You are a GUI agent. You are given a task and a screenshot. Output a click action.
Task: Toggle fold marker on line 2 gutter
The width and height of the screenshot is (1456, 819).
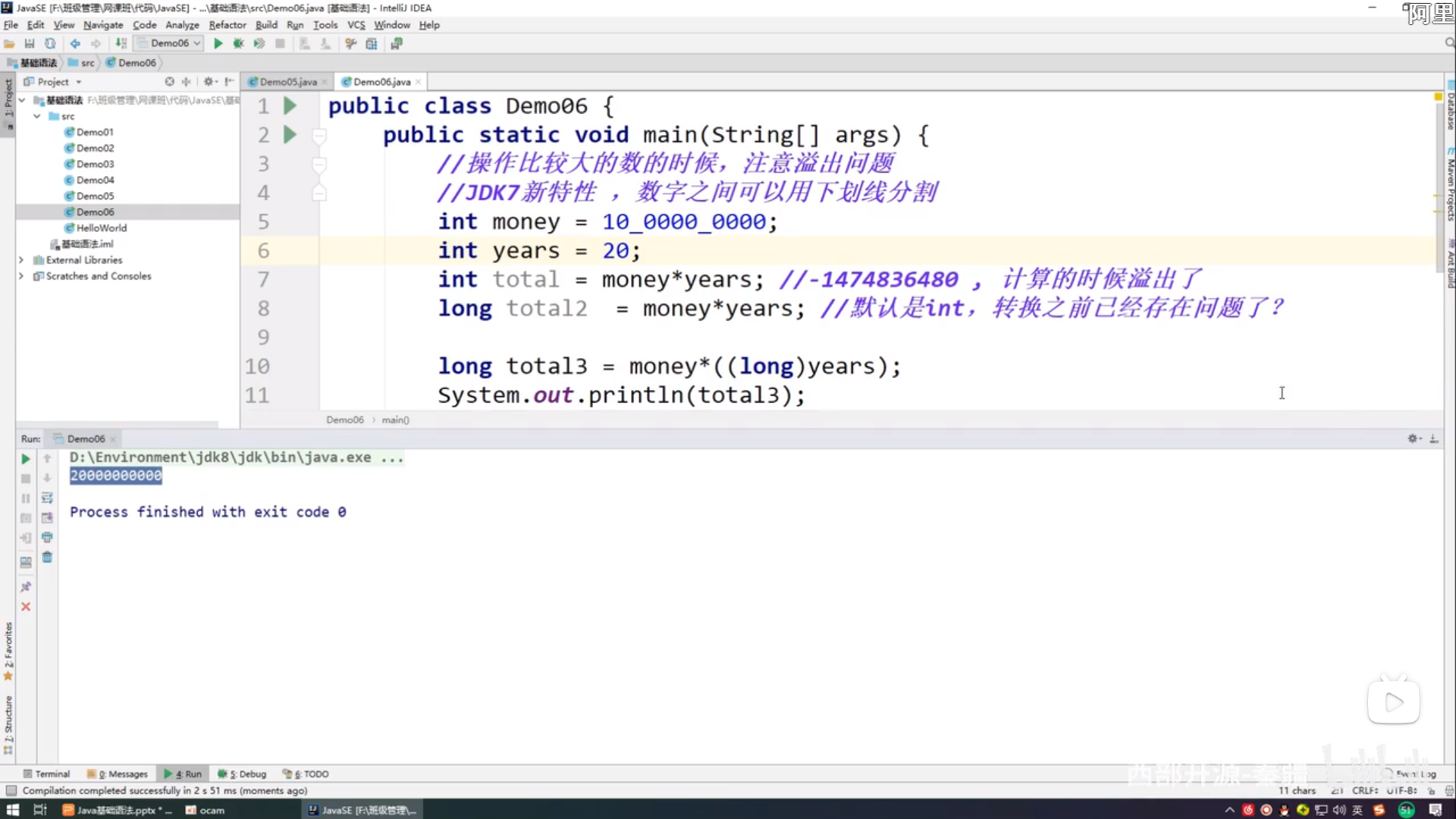point(319,136)
